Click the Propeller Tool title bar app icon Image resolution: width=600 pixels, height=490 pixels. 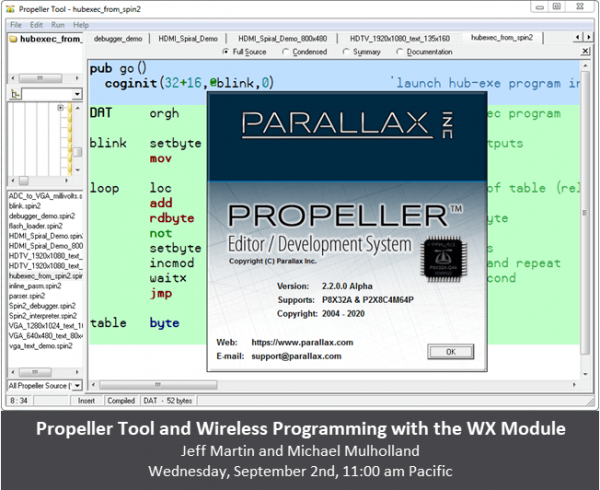tap(10, 8)
